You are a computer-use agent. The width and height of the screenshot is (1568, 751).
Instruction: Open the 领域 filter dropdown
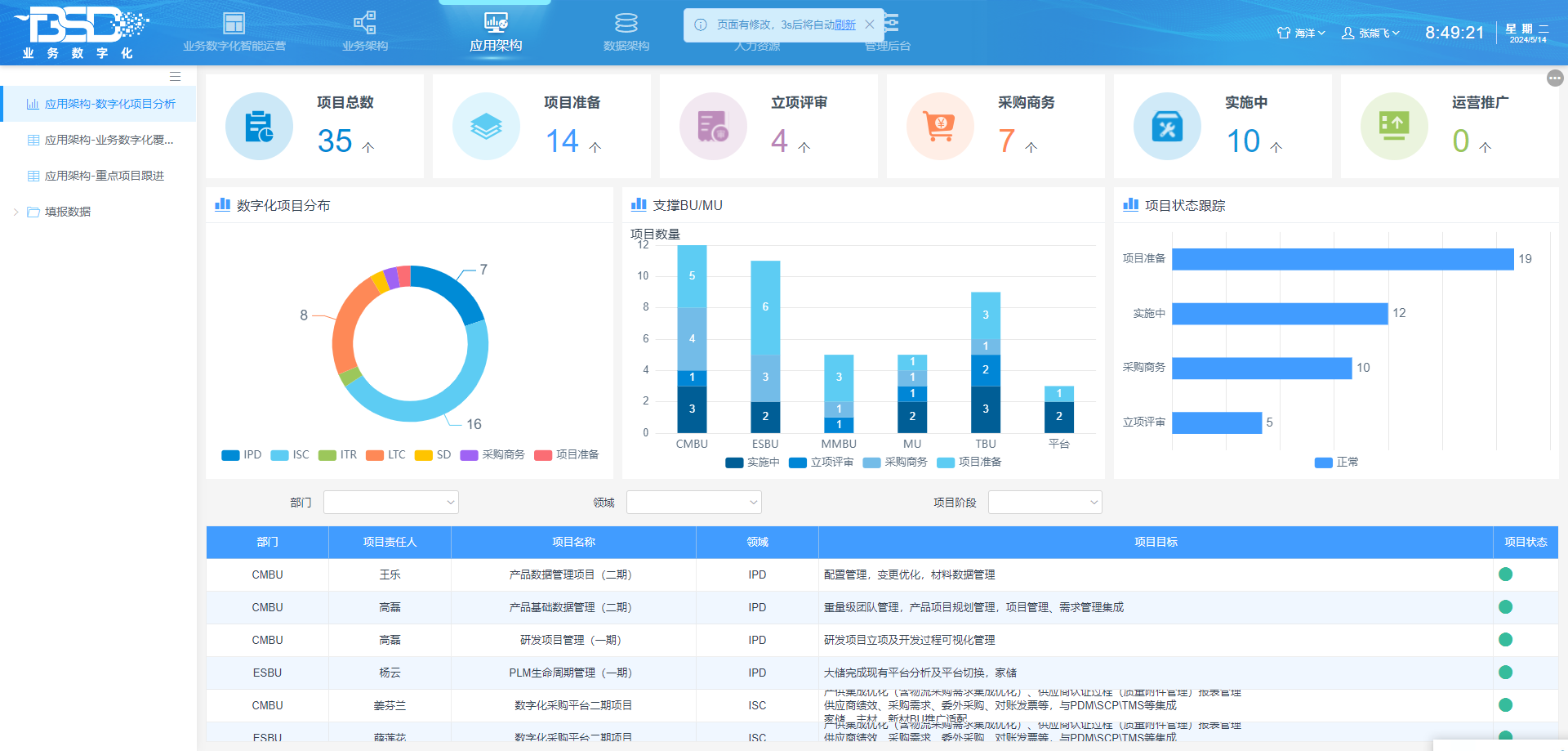point(694,503)
